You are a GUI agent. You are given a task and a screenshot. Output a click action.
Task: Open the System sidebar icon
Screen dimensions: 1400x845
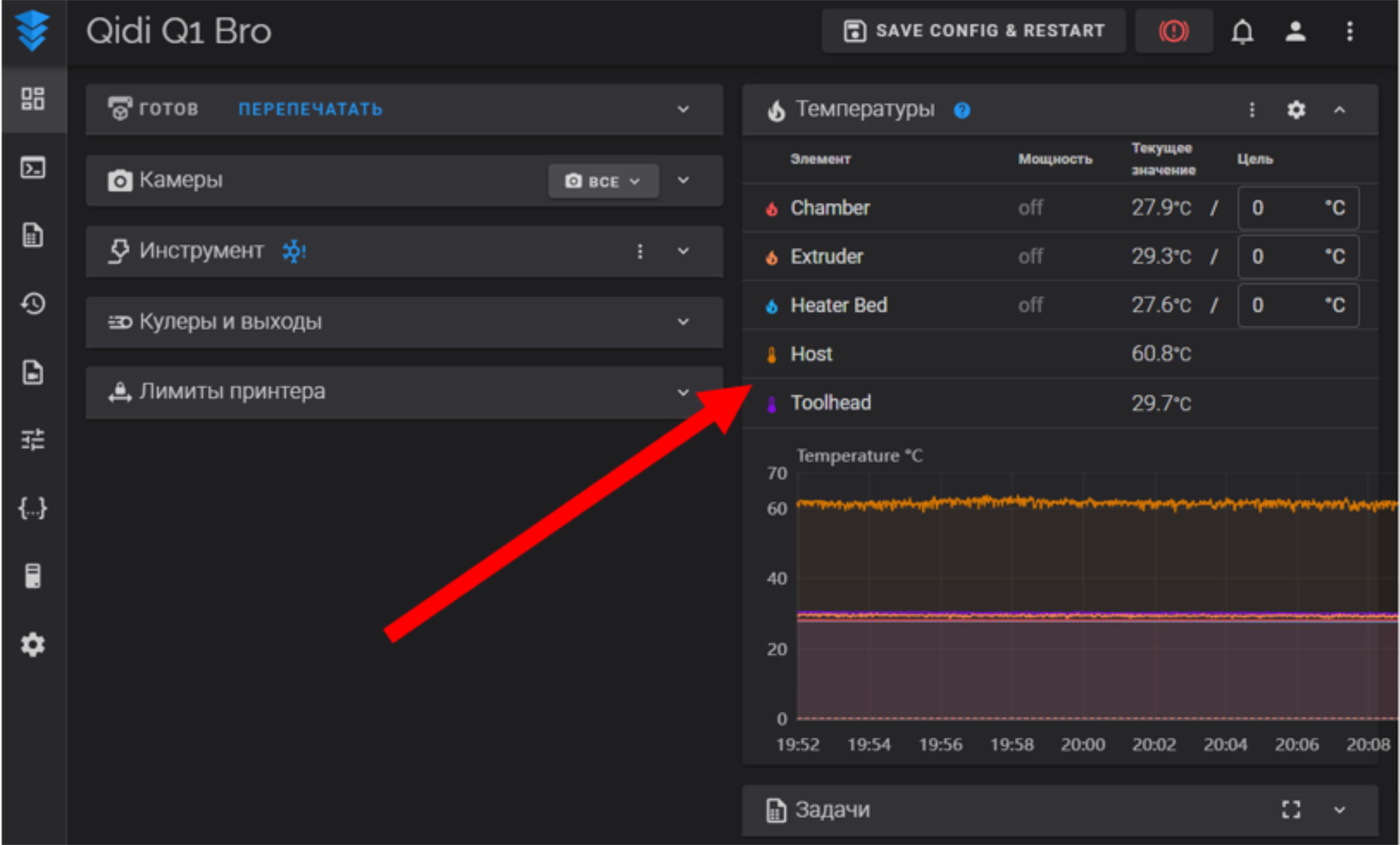pyautogui.click(x=32, y=576)
